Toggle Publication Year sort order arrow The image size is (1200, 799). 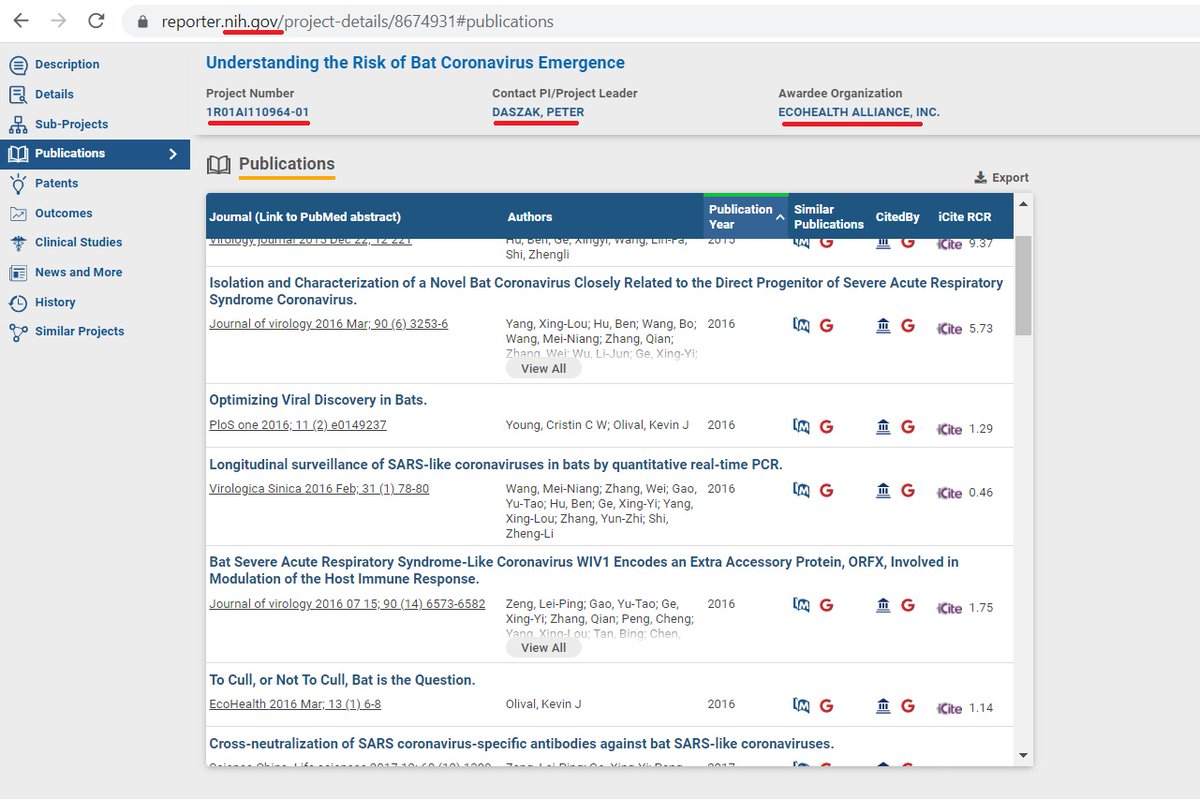pyautogui.click(x=780, y=217)
